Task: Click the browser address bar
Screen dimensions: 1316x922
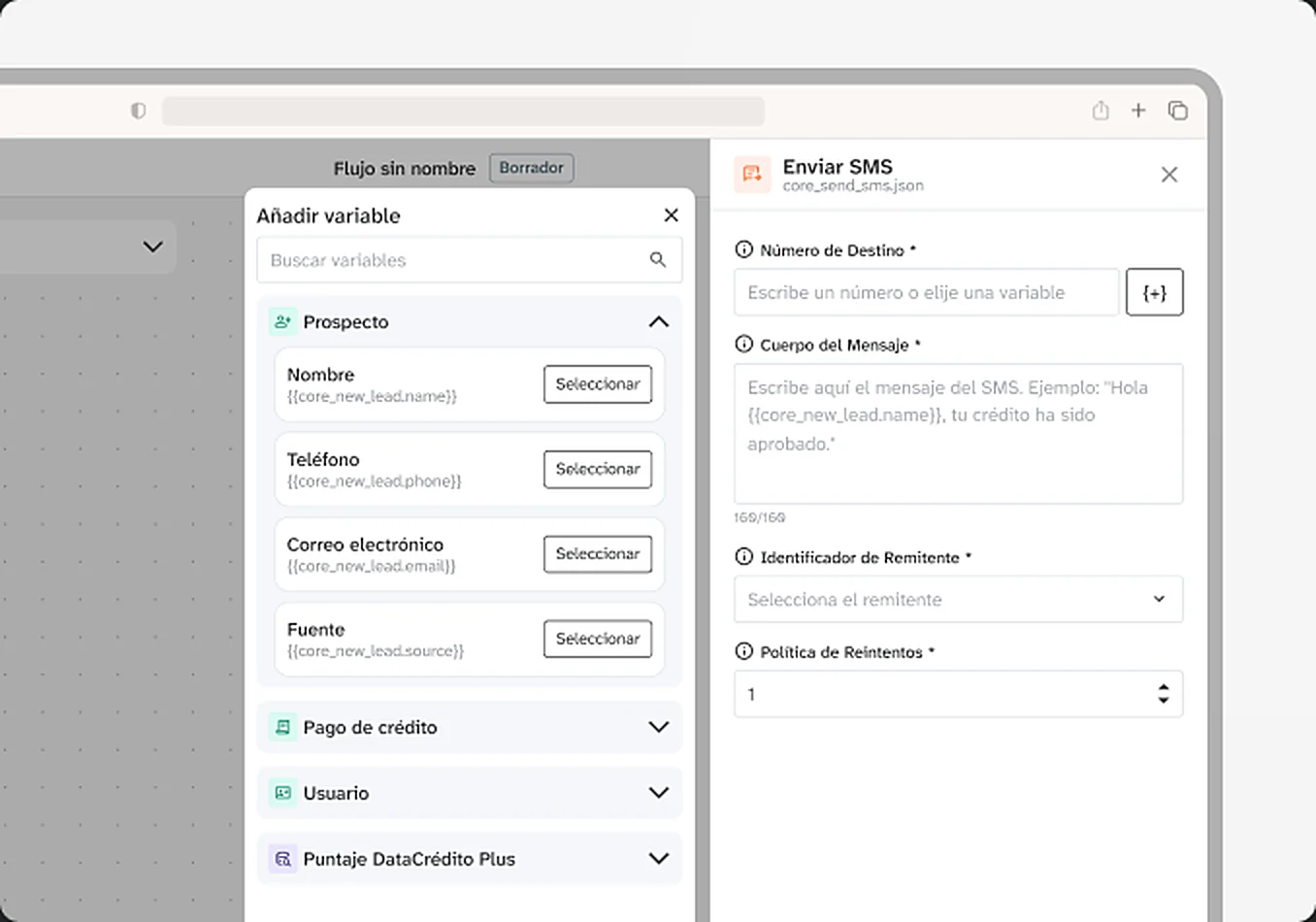Action: coord(463,111)
